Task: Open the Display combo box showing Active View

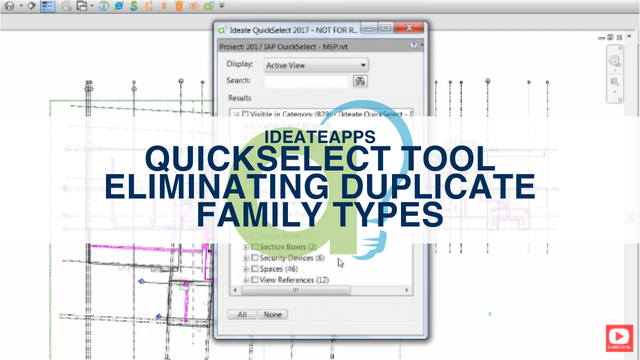Action: [316, 65]
